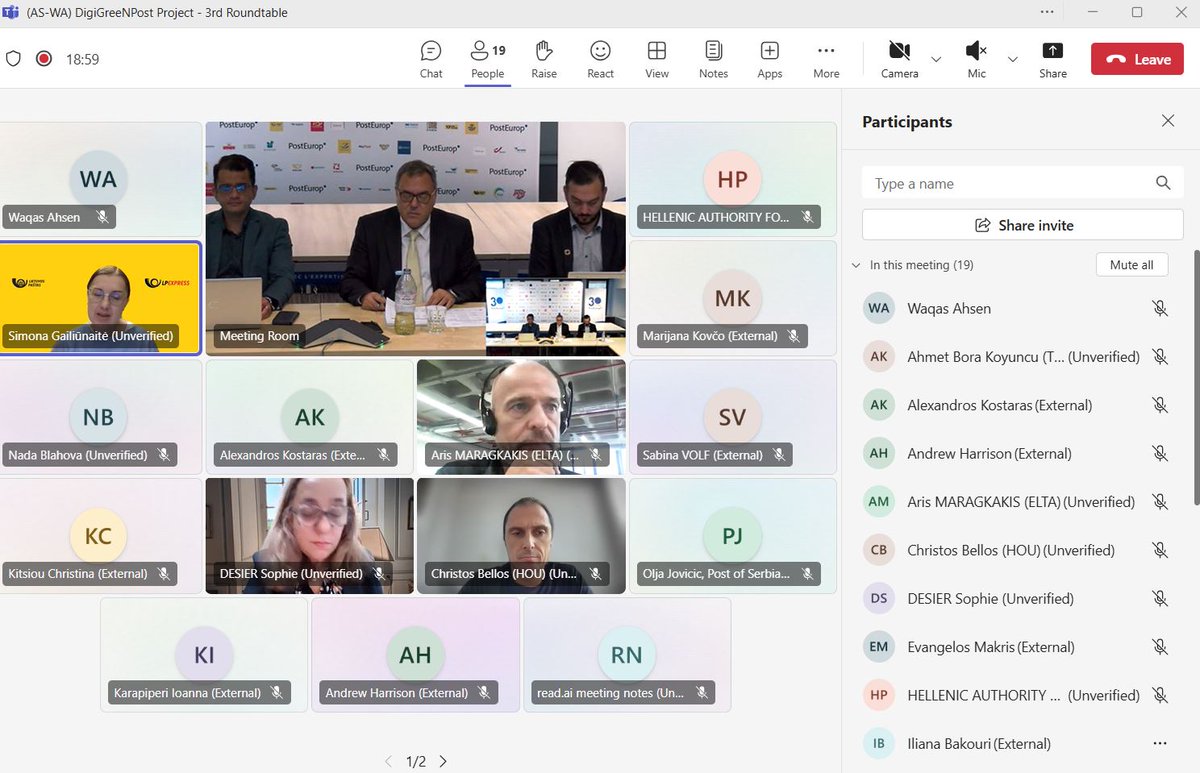Turn on the Camera
Screen dimensions: 1200x773
point(899,59)
